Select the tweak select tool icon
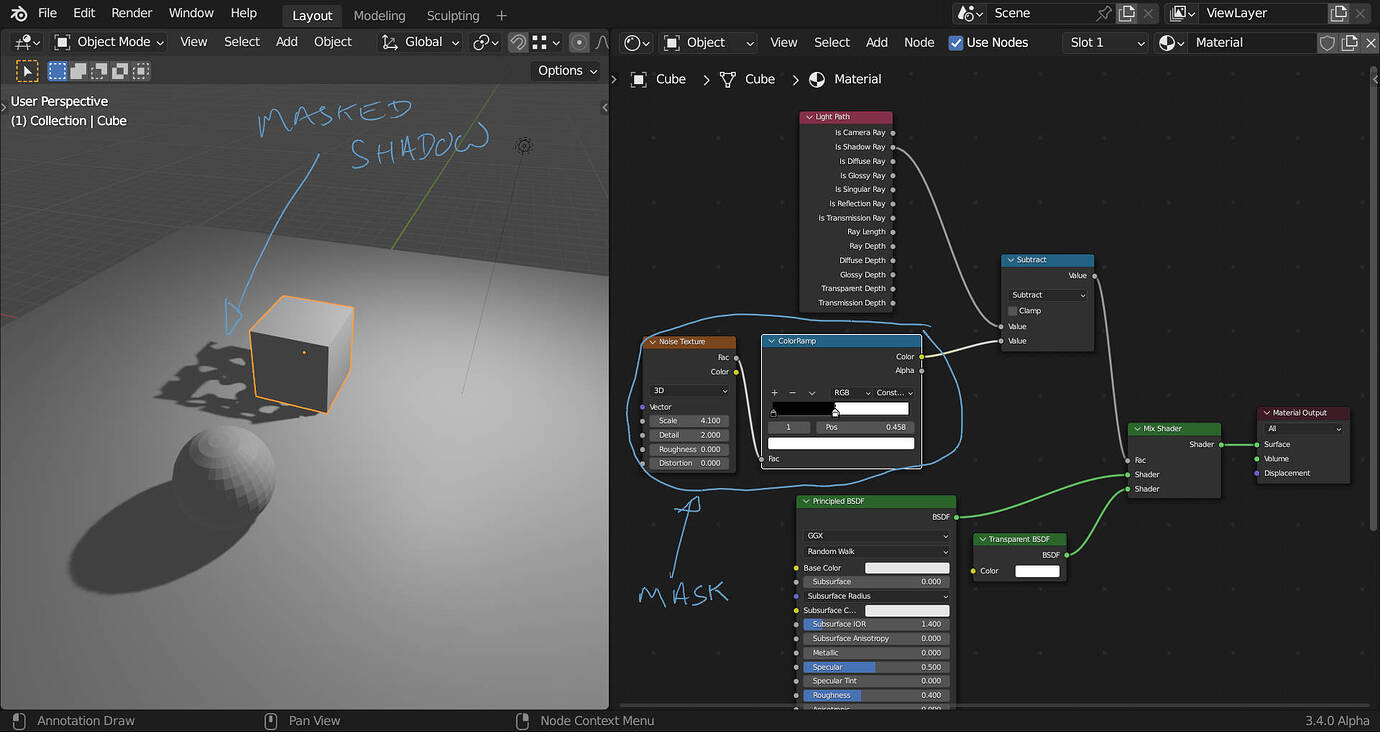The height and width of the screenshot is (732, 1380). coord(27,71)
